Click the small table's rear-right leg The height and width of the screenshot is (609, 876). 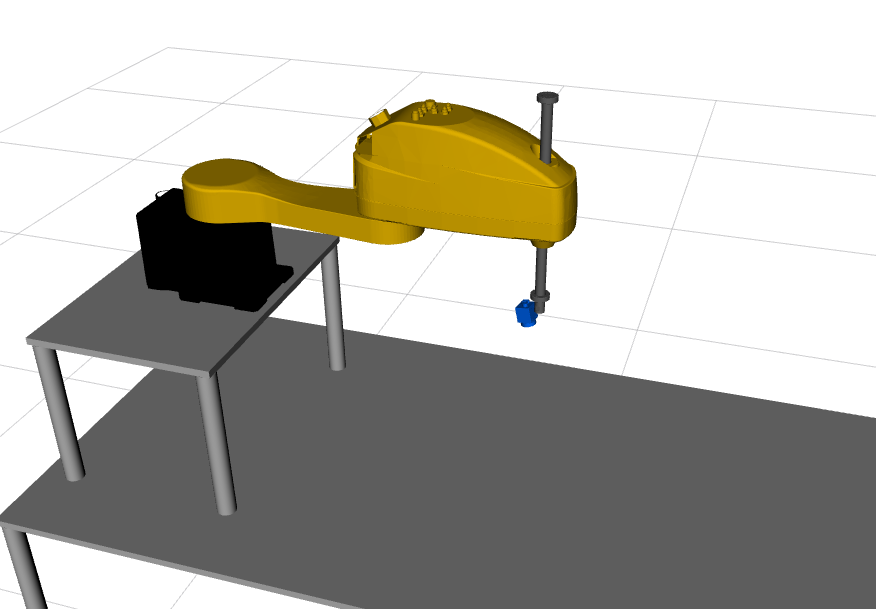click(334, 308)
